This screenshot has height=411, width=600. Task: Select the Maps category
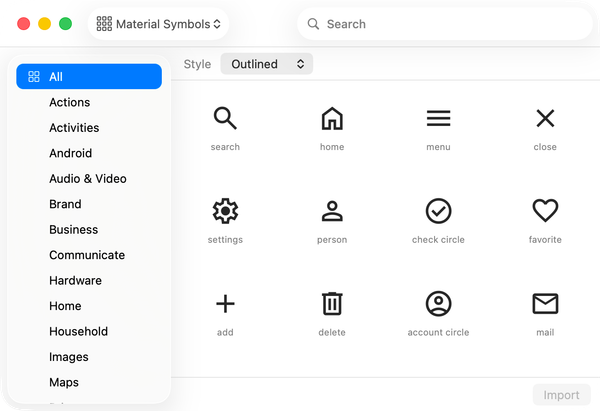(x=89, y=382)
